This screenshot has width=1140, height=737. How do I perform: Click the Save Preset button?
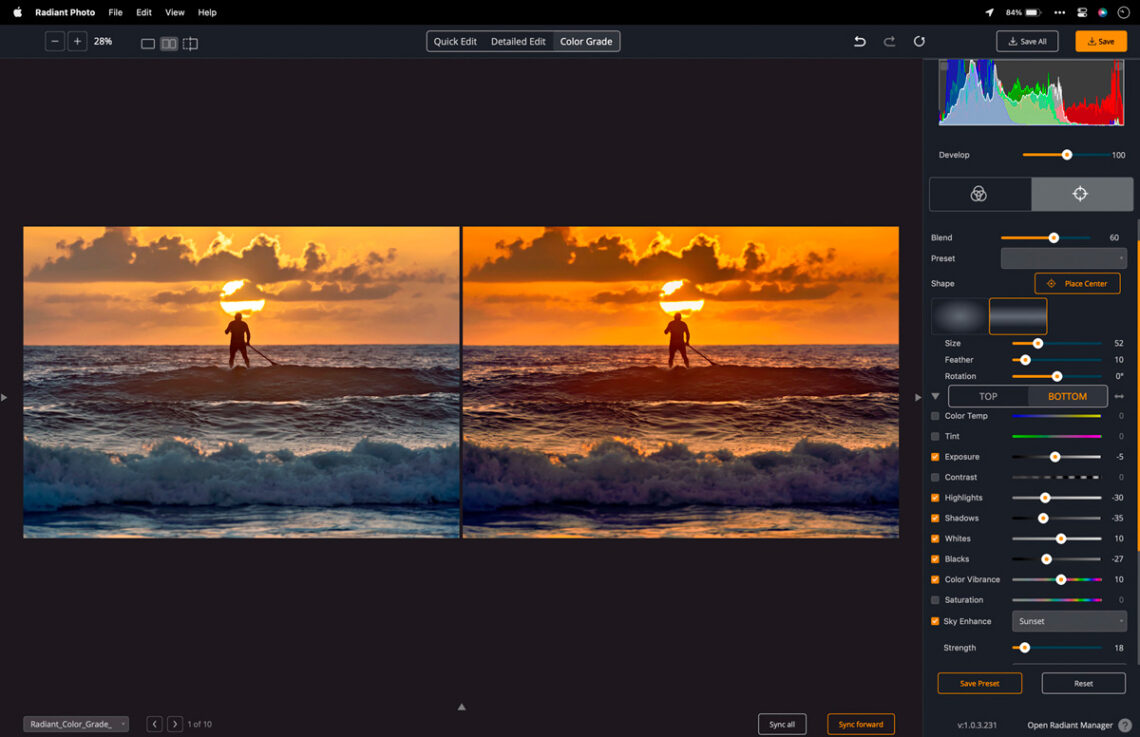point(979,684)
